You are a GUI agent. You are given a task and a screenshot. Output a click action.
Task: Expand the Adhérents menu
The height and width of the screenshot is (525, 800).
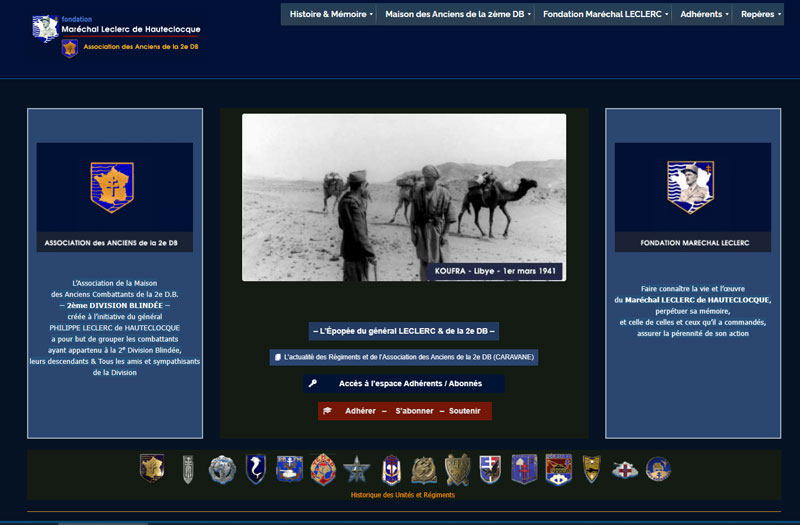point(704,14)
